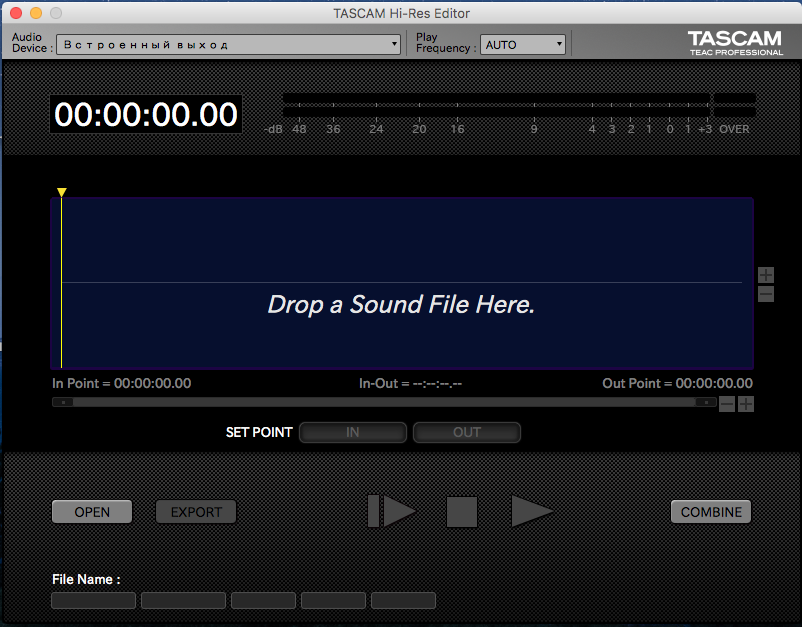This screenshot has width=802, height=627.
Task: Click the square stop button
Action: [462, 511]
